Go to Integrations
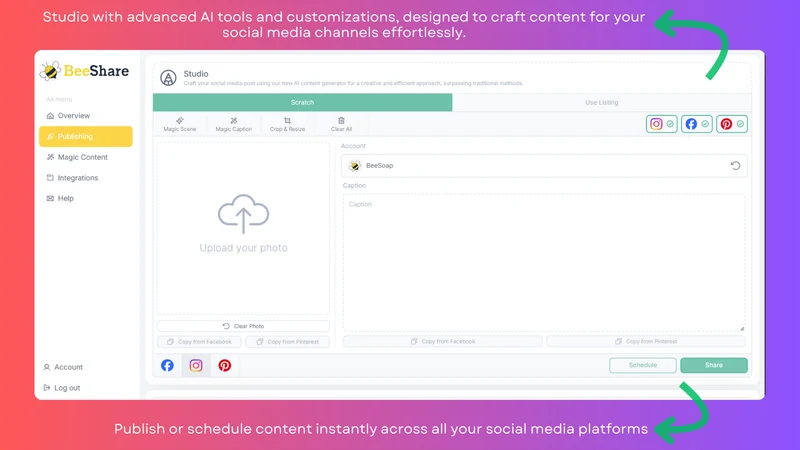The image size is (800, 450). (x=72, y=178)
